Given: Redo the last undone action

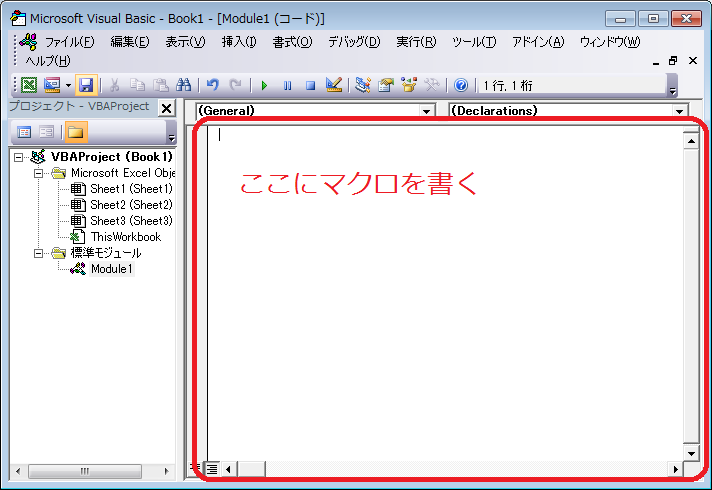Looking at the screenshot, I should [235, 85].
